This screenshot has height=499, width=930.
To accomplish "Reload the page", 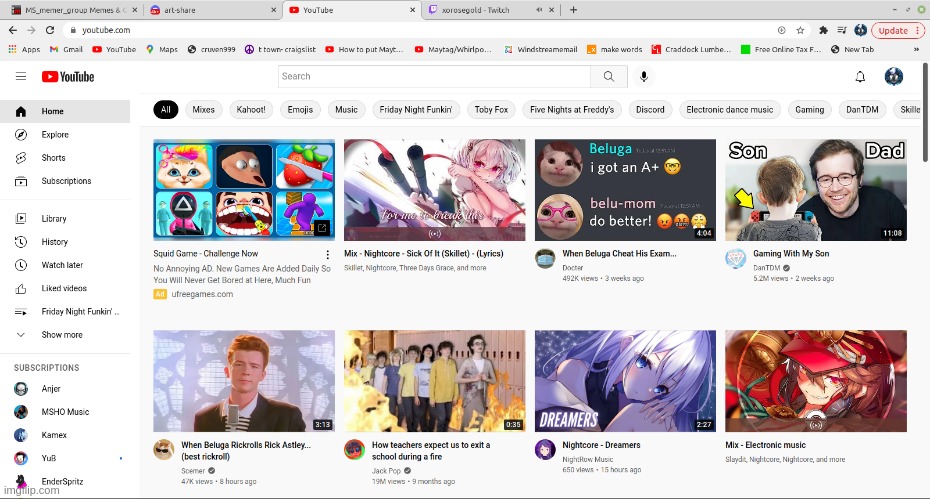I will pos(50,30).
